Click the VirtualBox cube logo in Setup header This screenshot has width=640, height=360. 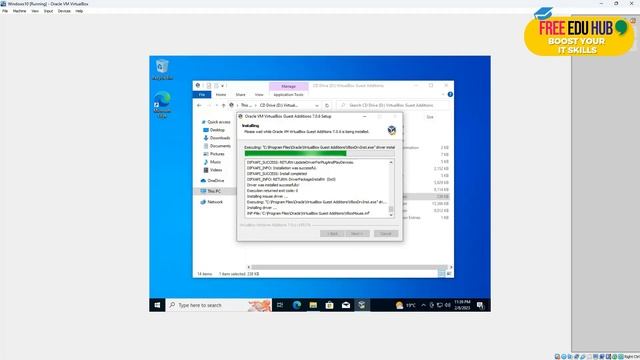(391, 130)
